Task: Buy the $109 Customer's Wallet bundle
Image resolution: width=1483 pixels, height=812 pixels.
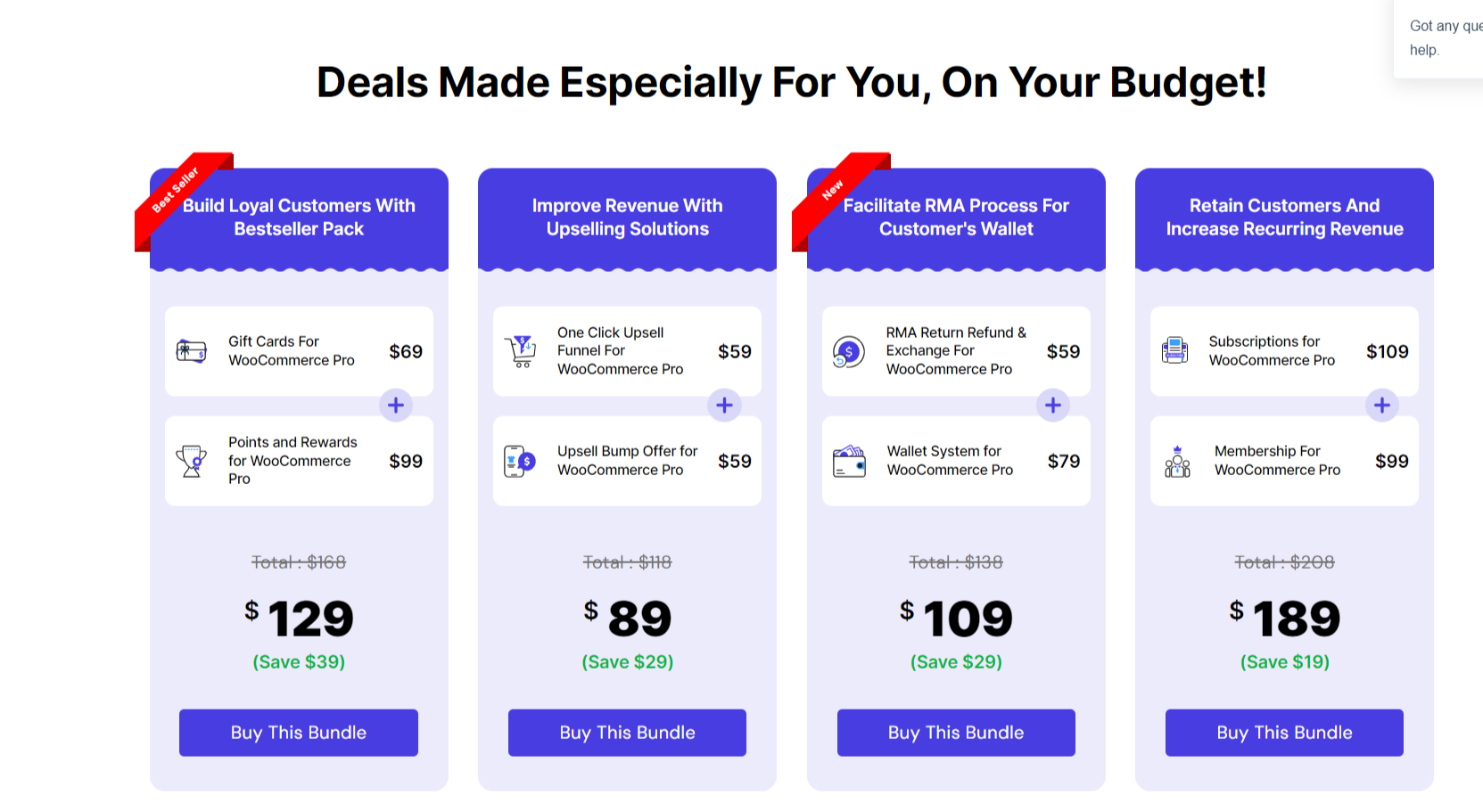Action: click(x=956, y=733)
